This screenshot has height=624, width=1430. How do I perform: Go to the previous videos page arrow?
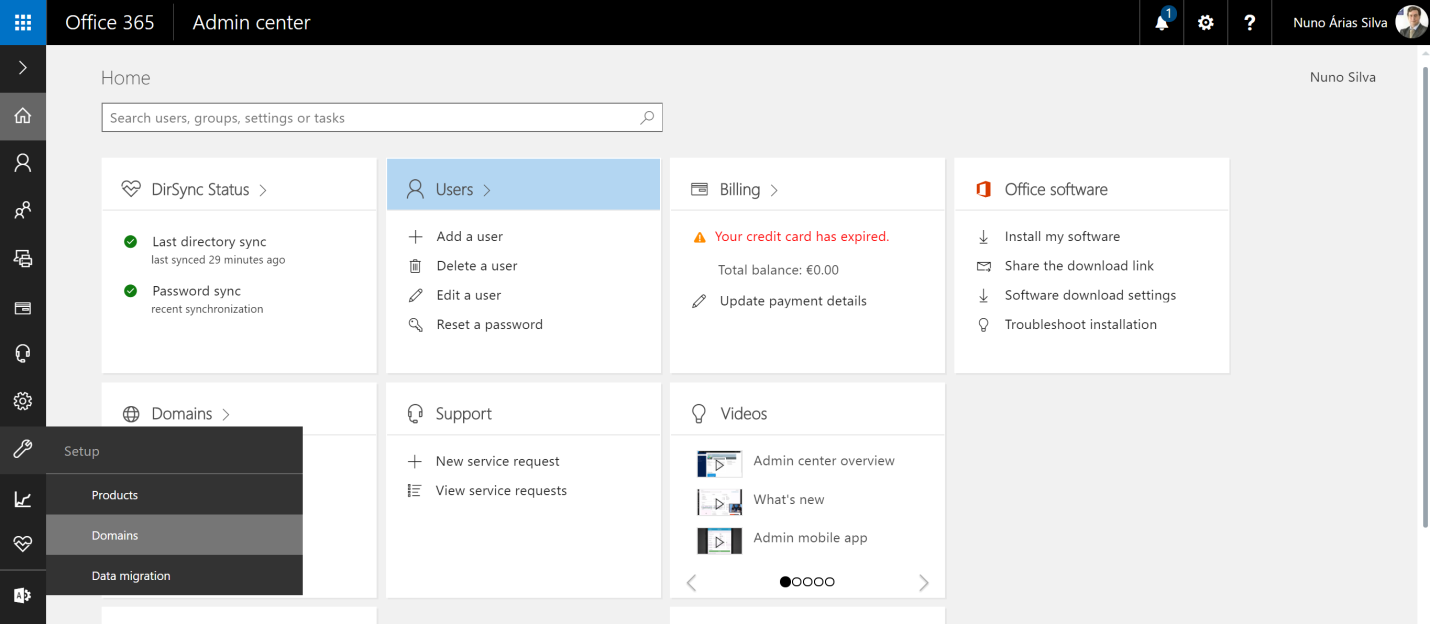tap(691, 583)
